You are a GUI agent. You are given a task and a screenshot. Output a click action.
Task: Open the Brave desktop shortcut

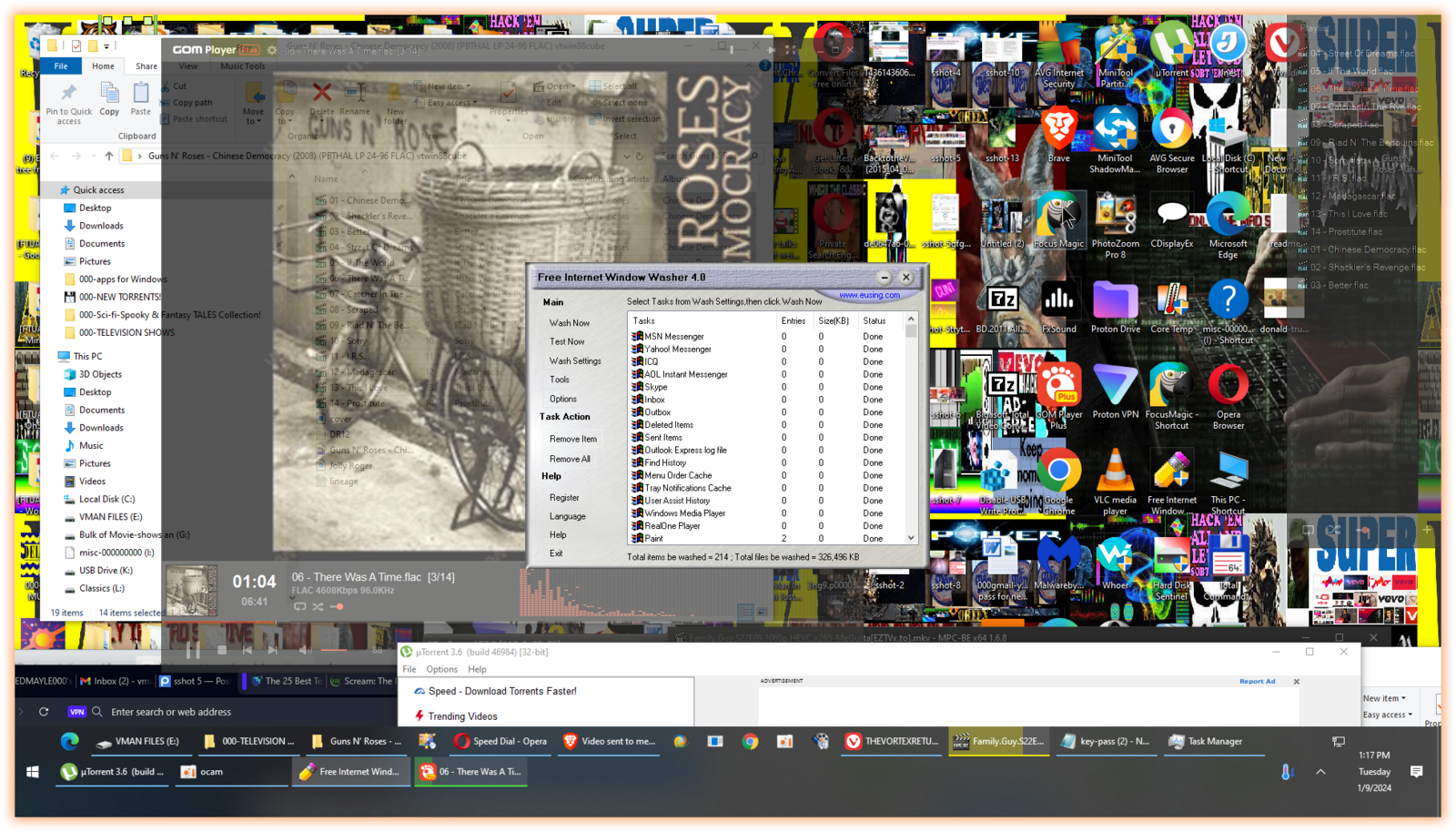(x=1058, y=135)
